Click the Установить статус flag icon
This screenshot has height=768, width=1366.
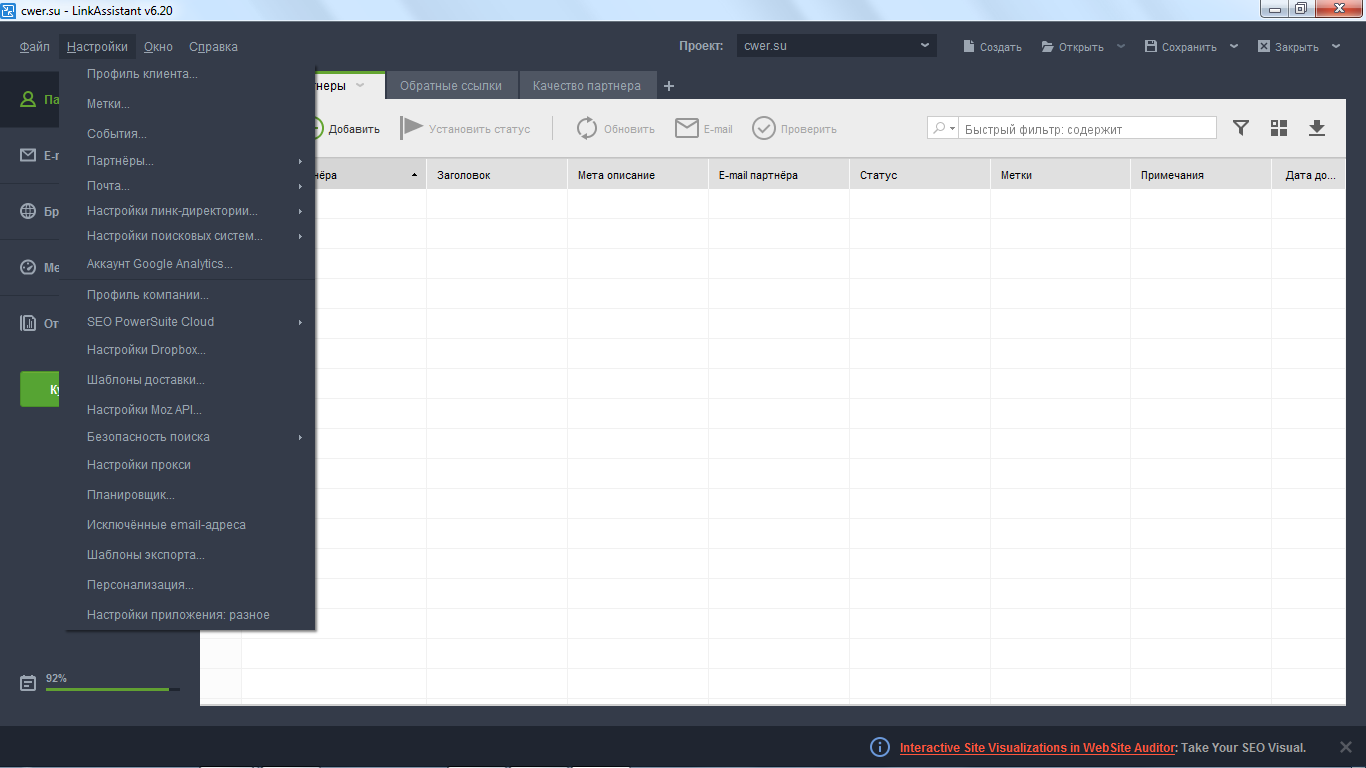411,128
